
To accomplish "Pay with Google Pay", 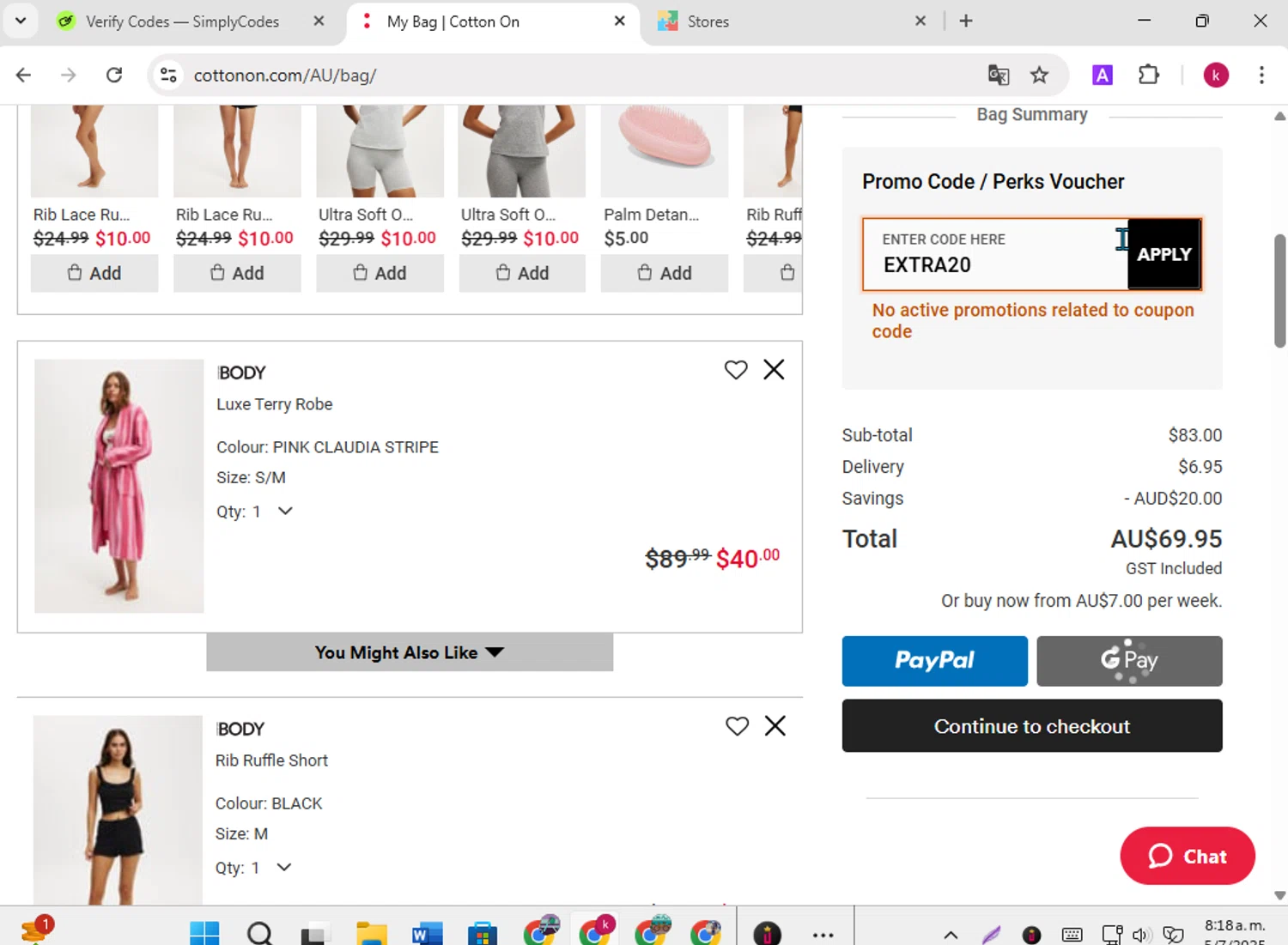I will tap(1129, 660).
